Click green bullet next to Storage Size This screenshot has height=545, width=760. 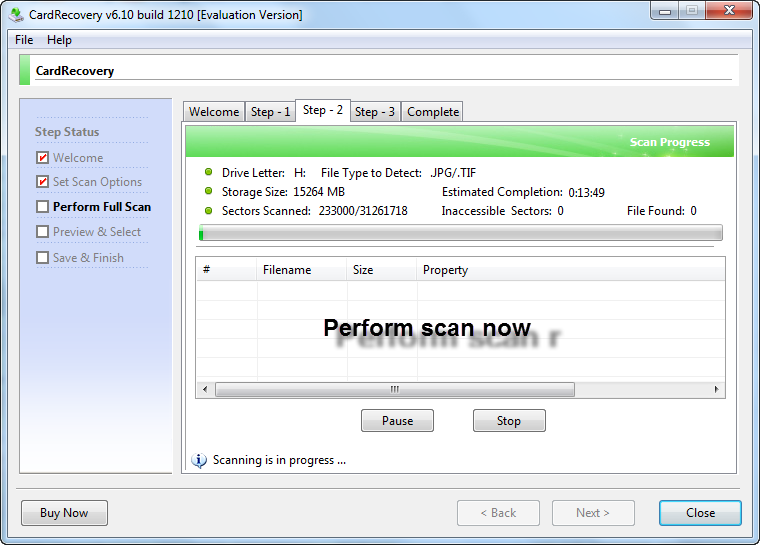(x=208, y=191)
